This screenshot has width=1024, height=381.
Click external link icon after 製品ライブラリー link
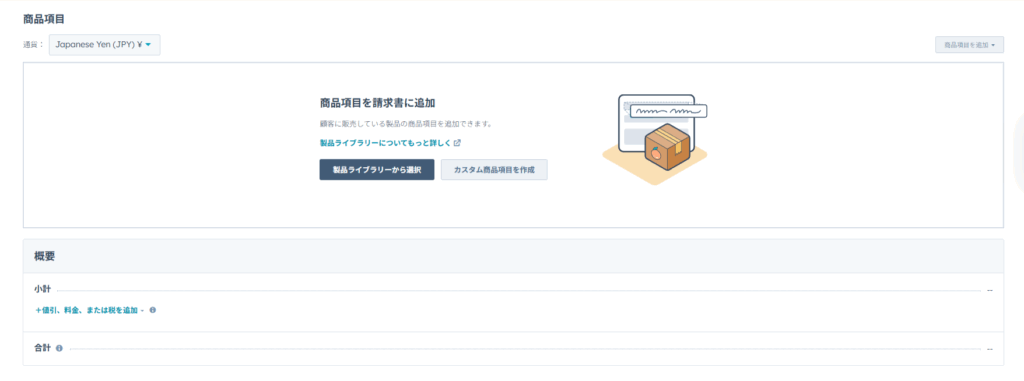(458, 142)
